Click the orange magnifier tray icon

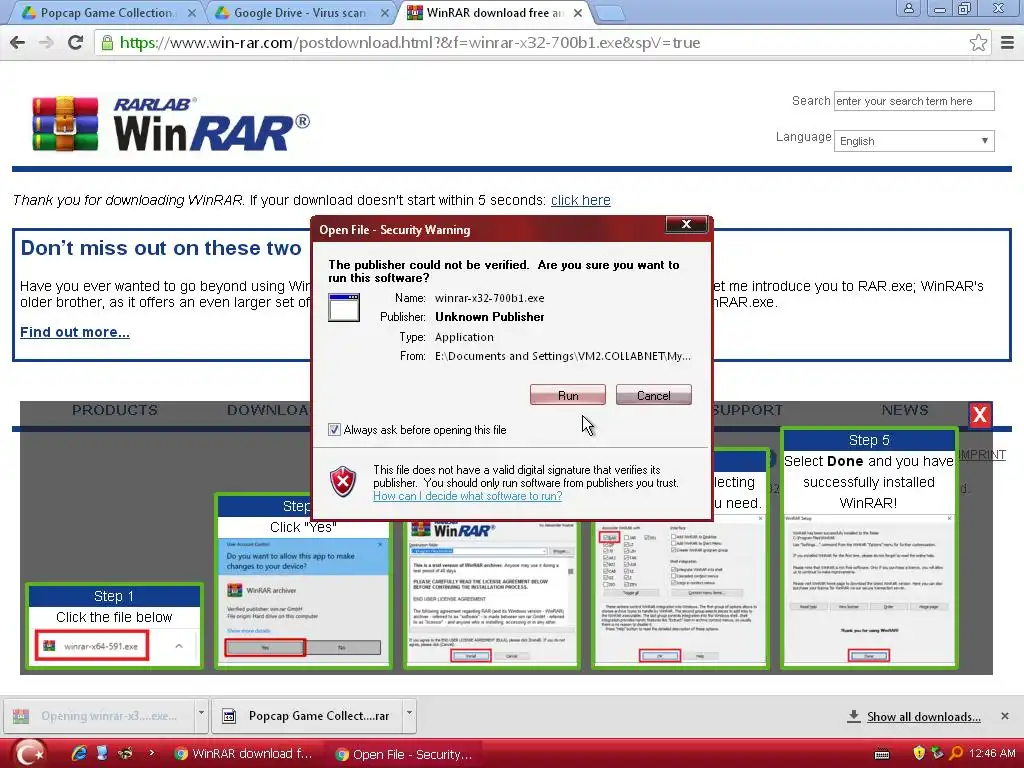pos(955,753)
